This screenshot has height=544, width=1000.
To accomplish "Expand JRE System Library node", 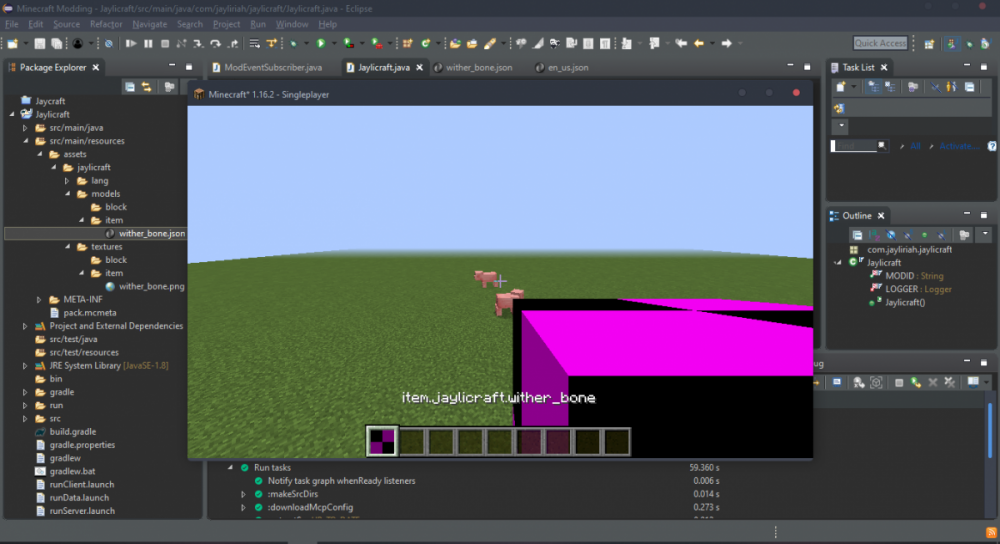I will (x=25, y=365).
